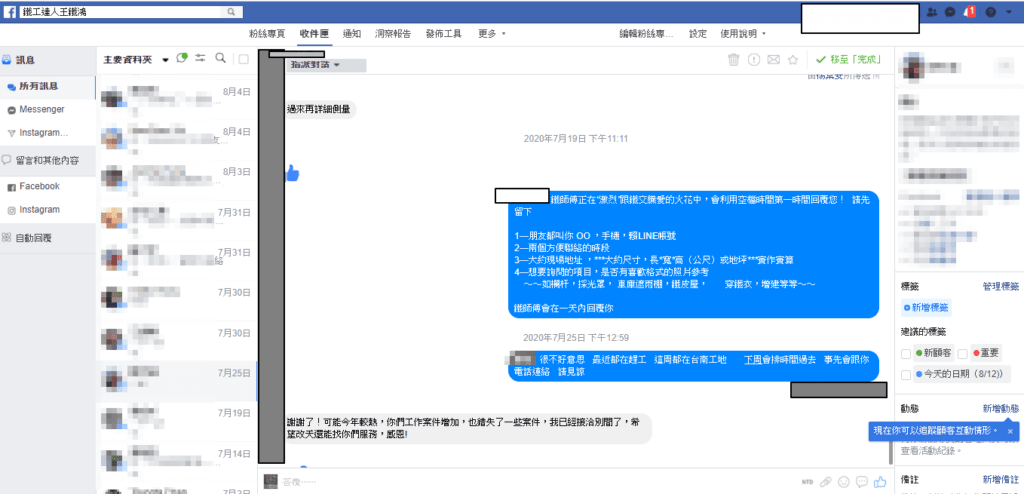Click the search magnifier in the message list
This screenshot has width=1024, height=494.
(x=220, y=58)
